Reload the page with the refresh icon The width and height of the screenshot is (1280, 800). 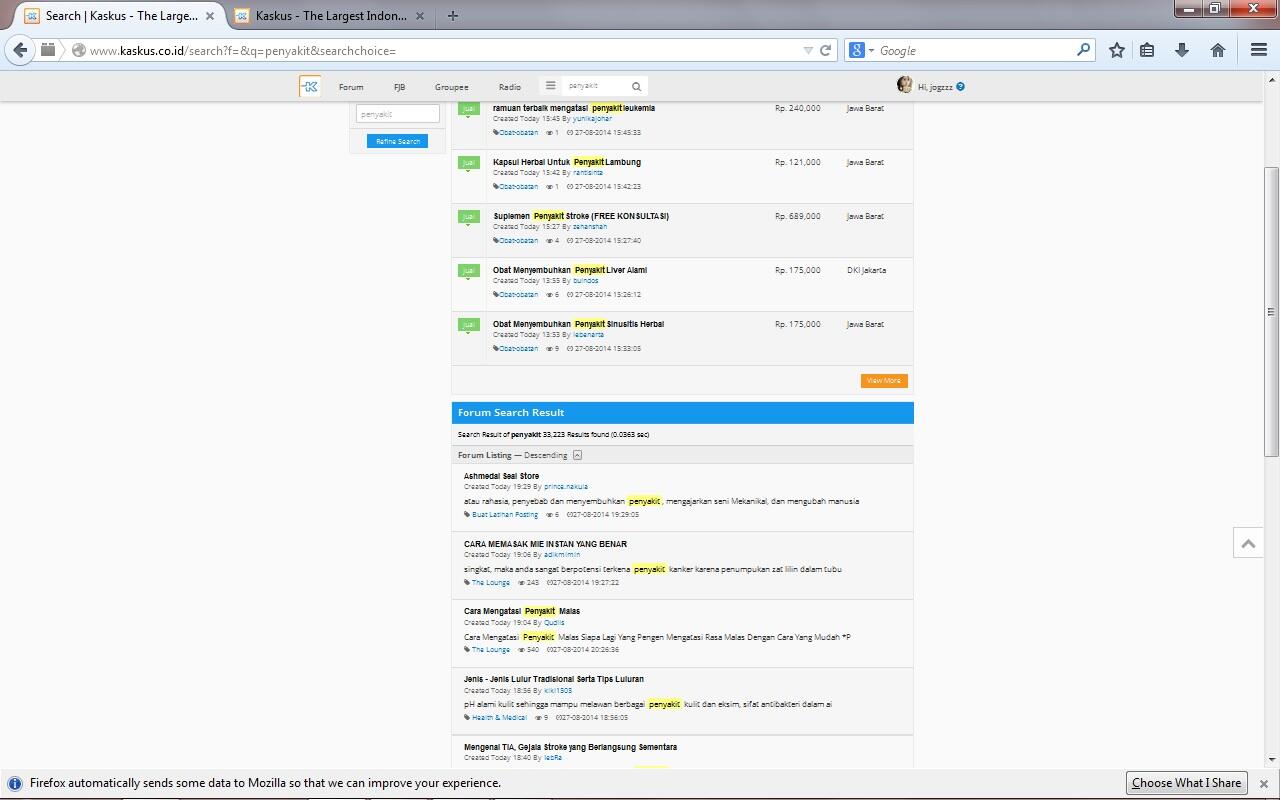pos(826,50)
